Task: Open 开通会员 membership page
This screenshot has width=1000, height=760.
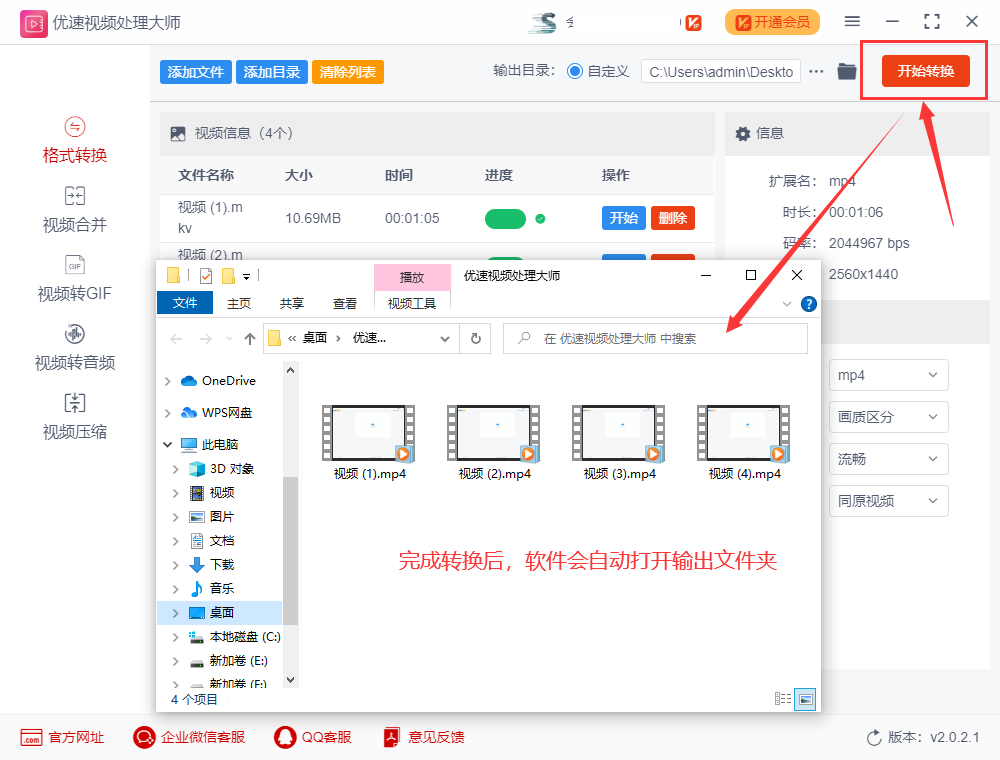Action: click(772, 21)
